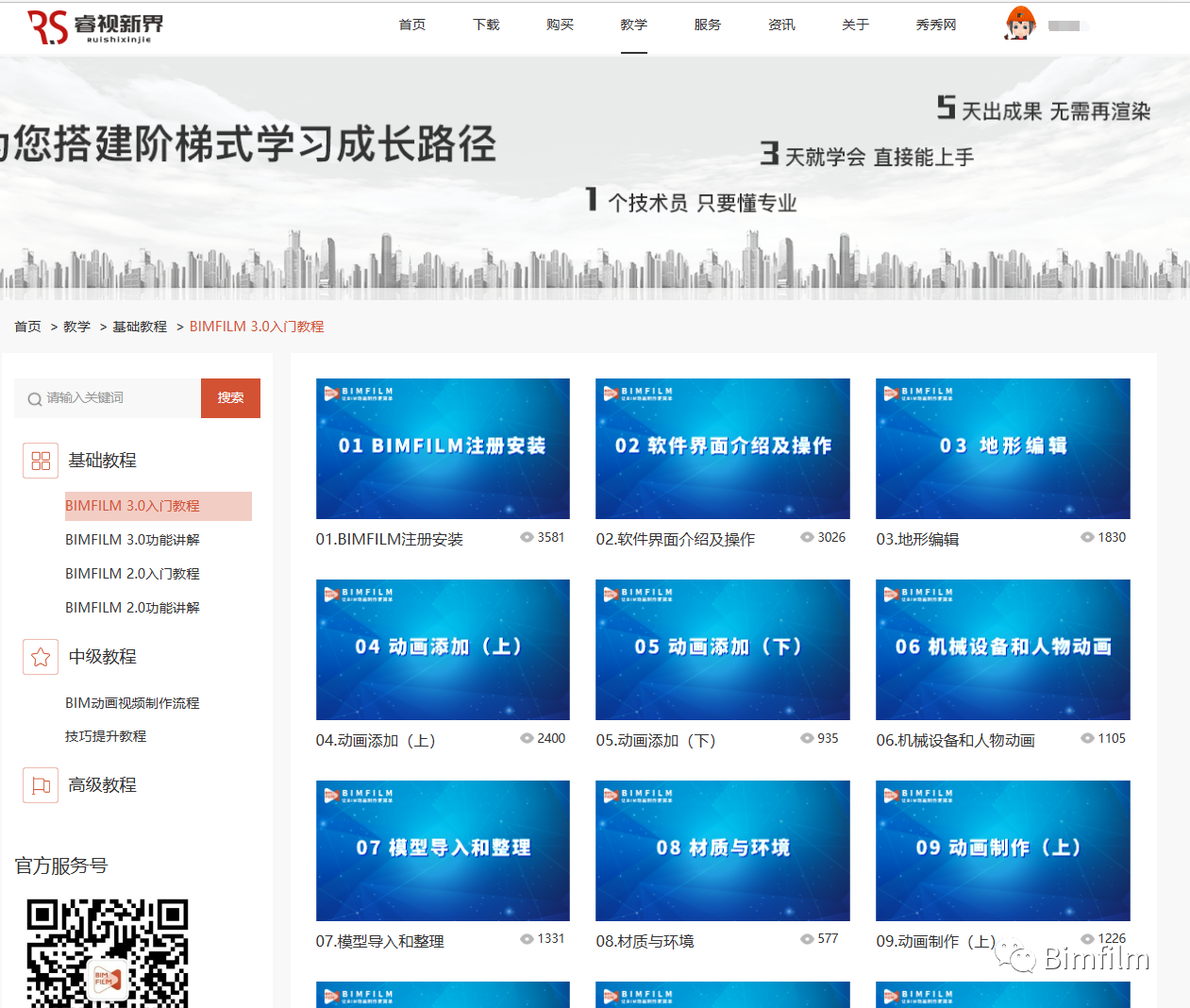Image resolution: width=1190 pixels, height=1008 pixels.
Task: Click the 02.软件界面介绍及操作 title text
Action: tap(675, 540)
